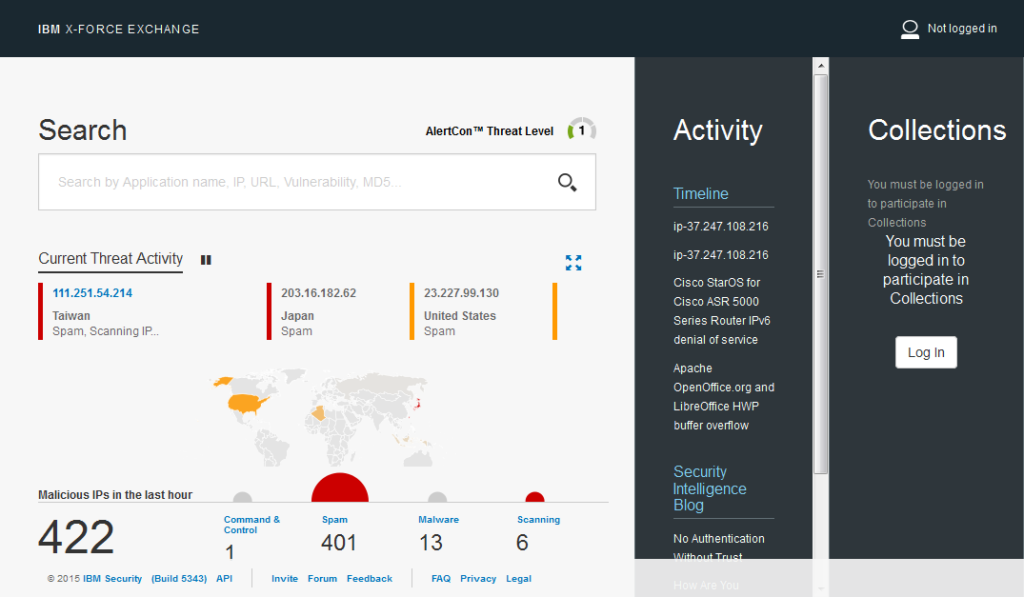Click the API footer link

pyautogui.click(x=224, y=578)
